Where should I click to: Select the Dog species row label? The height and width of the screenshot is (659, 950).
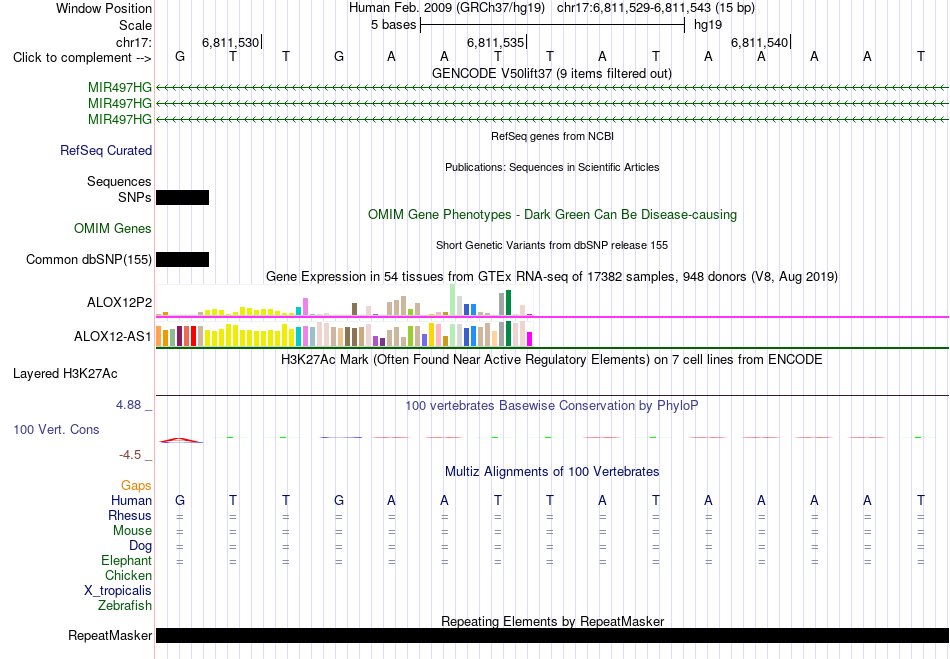[141, 546]
